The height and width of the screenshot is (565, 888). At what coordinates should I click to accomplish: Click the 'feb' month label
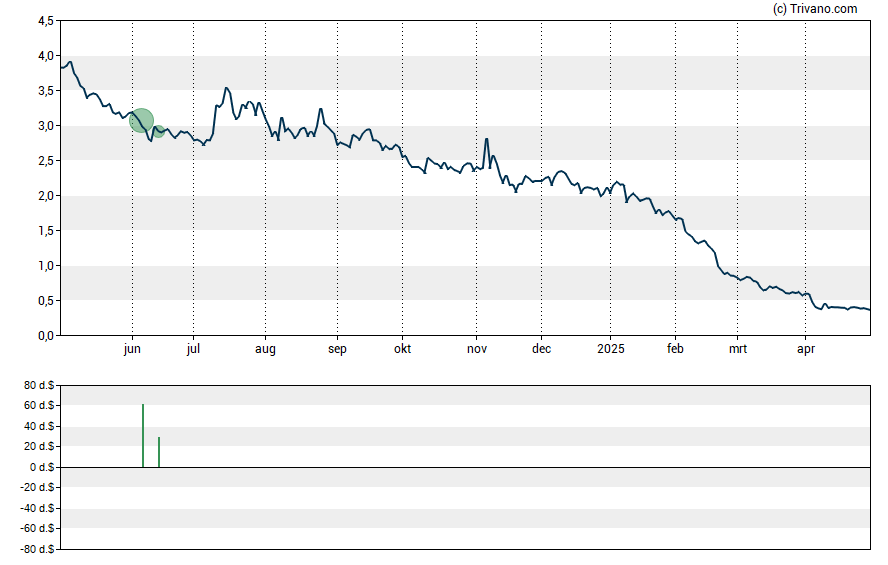[x=675, y=349]
